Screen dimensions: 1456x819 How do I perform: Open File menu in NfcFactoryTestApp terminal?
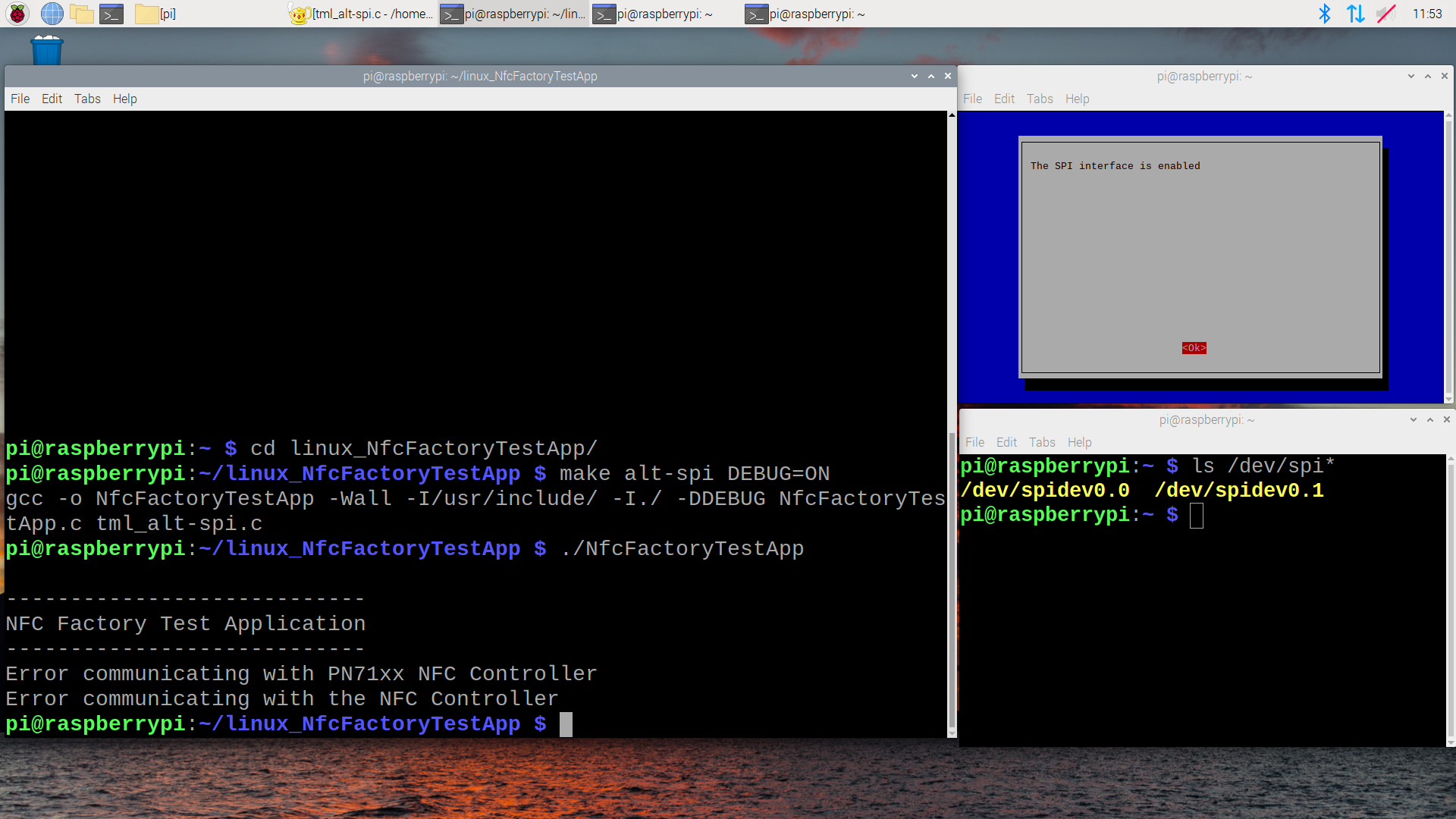(x=20, y=99)
